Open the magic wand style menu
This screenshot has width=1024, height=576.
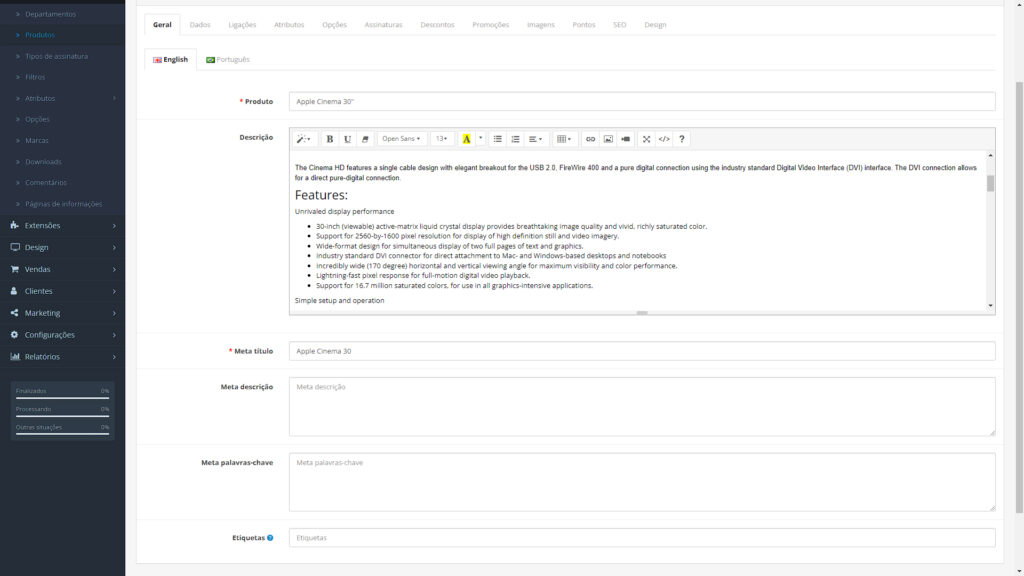pyautogui.click(x=304, y=139)
